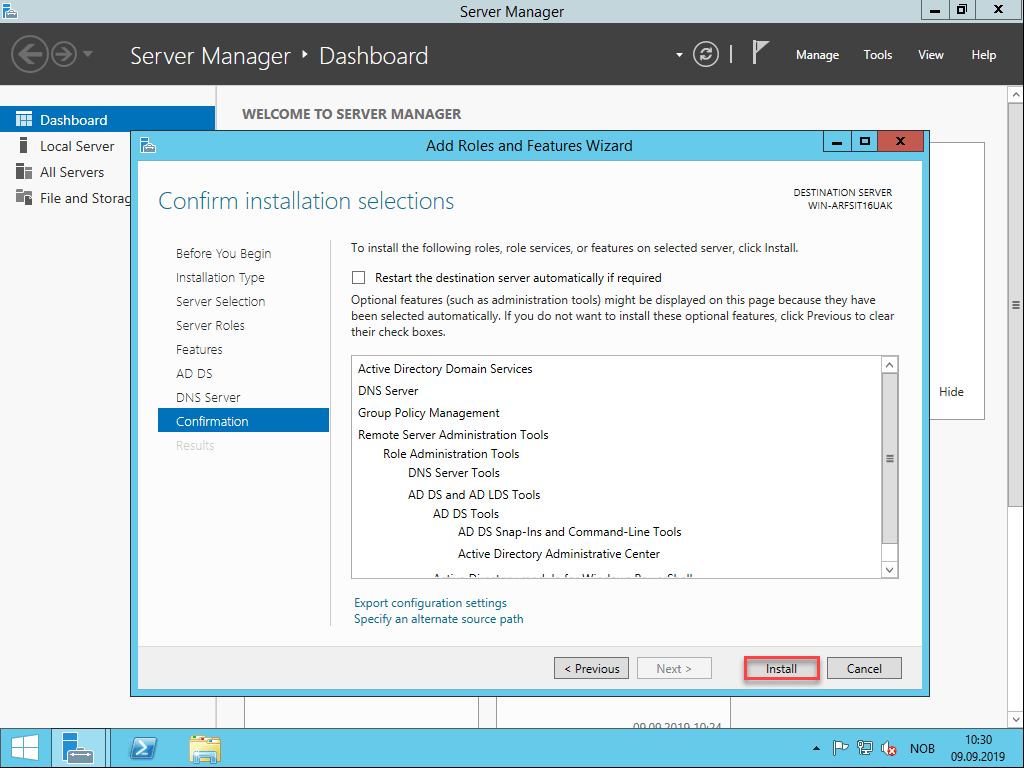Click scroll up arrow in selections list
This screenshot has width=1024, height=768.
[889, 365]
